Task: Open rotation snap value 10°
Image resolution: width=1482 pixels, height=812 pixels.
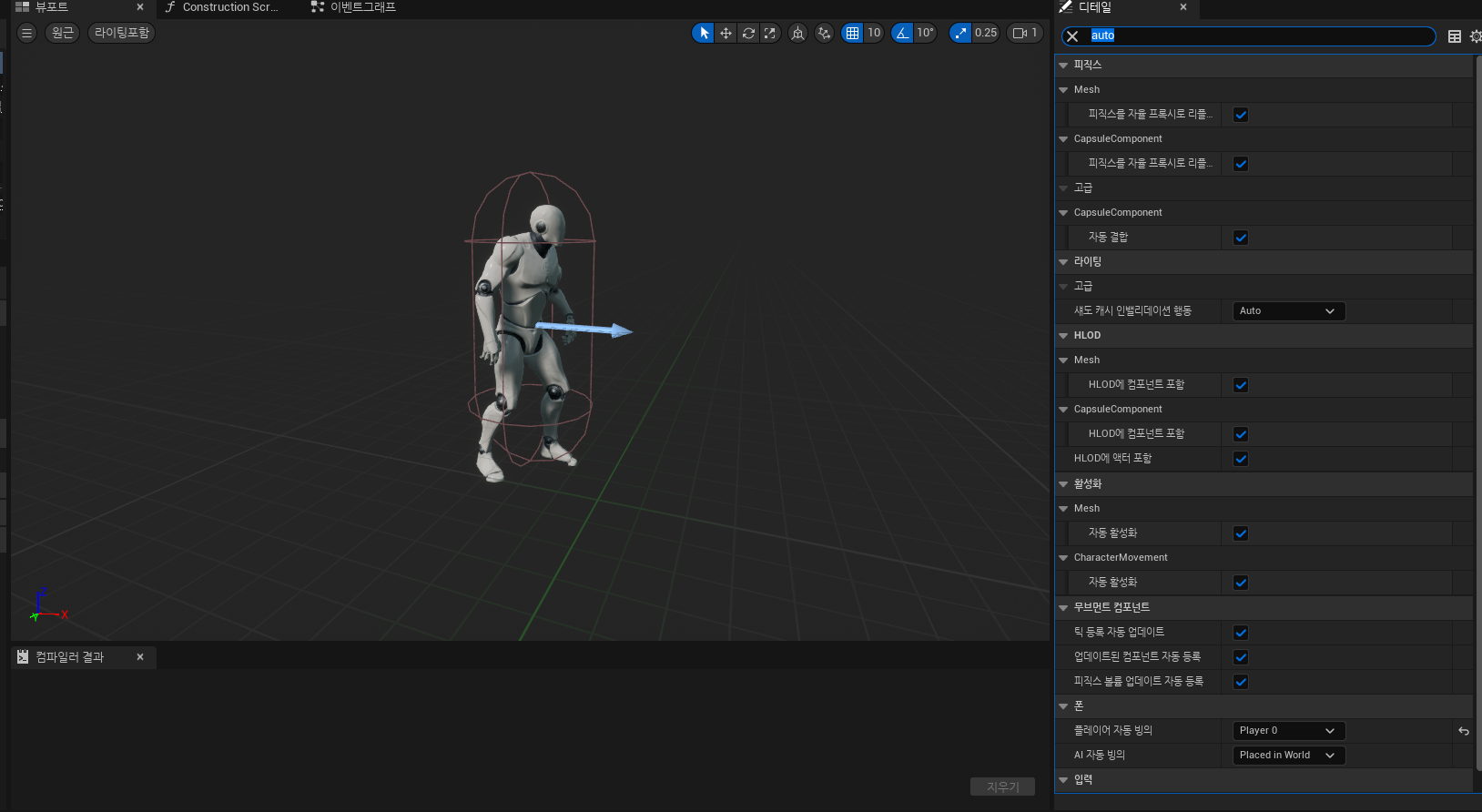Action: tap(926, 33)
